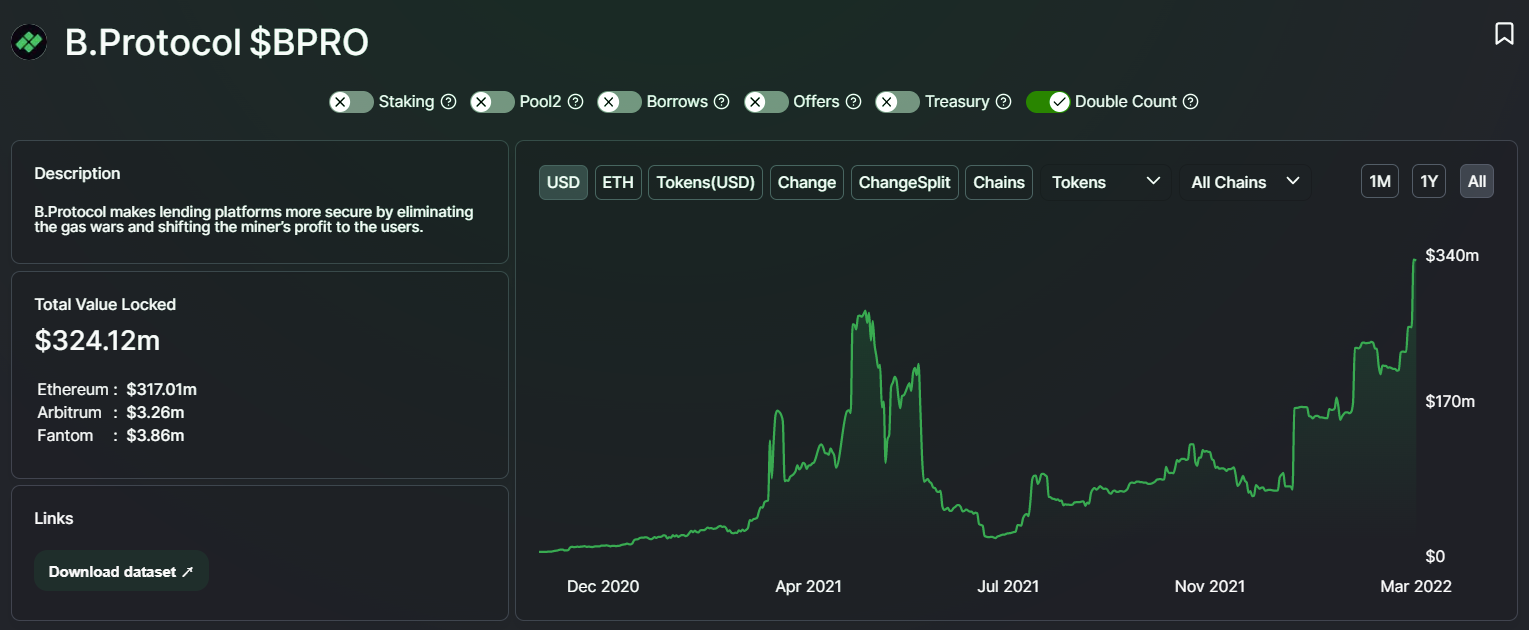Click the chart peak near $340m
Image resolution: width=1529 pixels, height=630 pixels.
click(1415, 260)
